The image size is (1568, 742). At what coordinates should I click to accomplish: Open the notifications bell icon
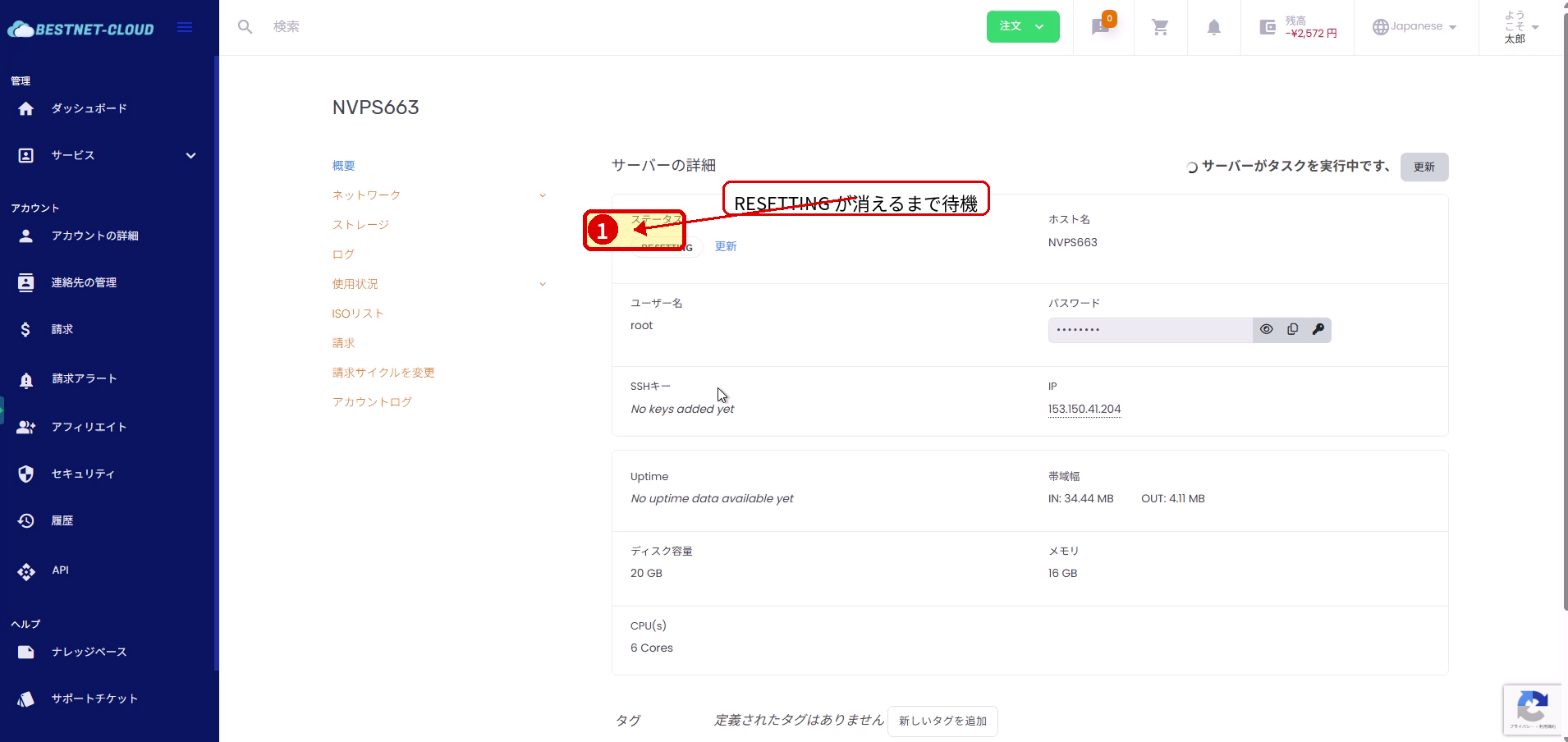pyautogui.click(x=1214, y=26)
